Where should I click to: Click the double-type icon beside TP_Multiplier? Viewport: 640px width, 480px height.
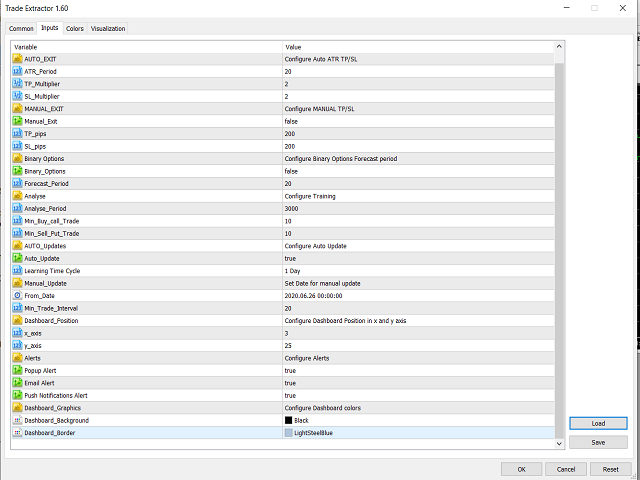[17, 84]
